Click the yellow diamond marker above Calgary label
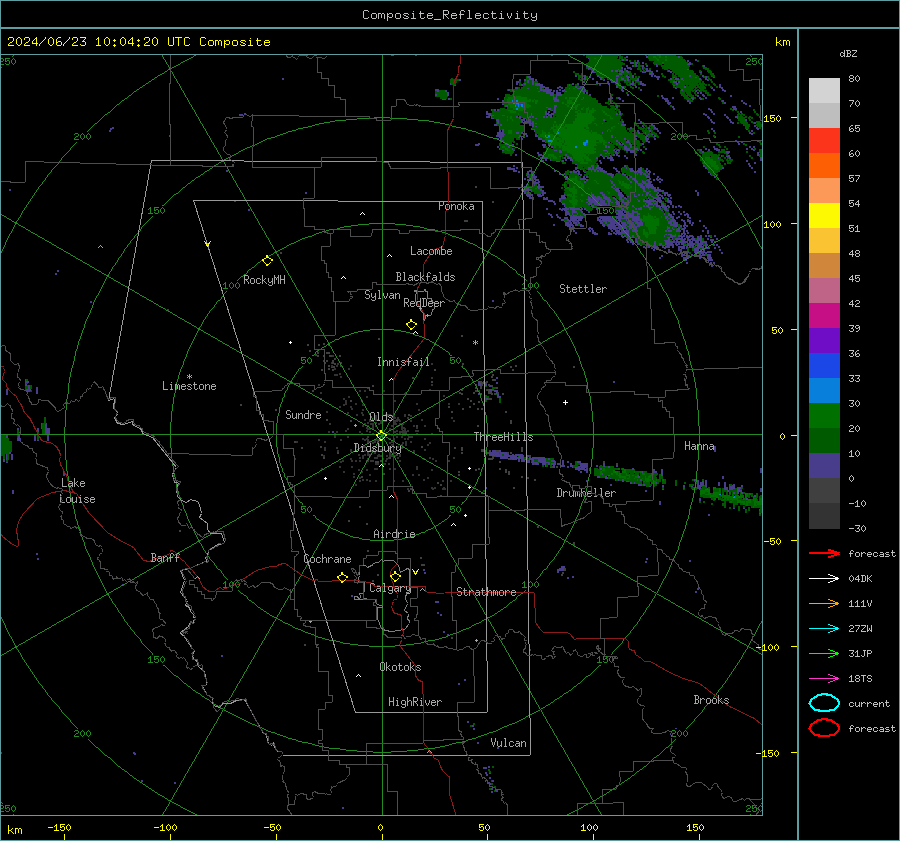 (x=395, y=576)
